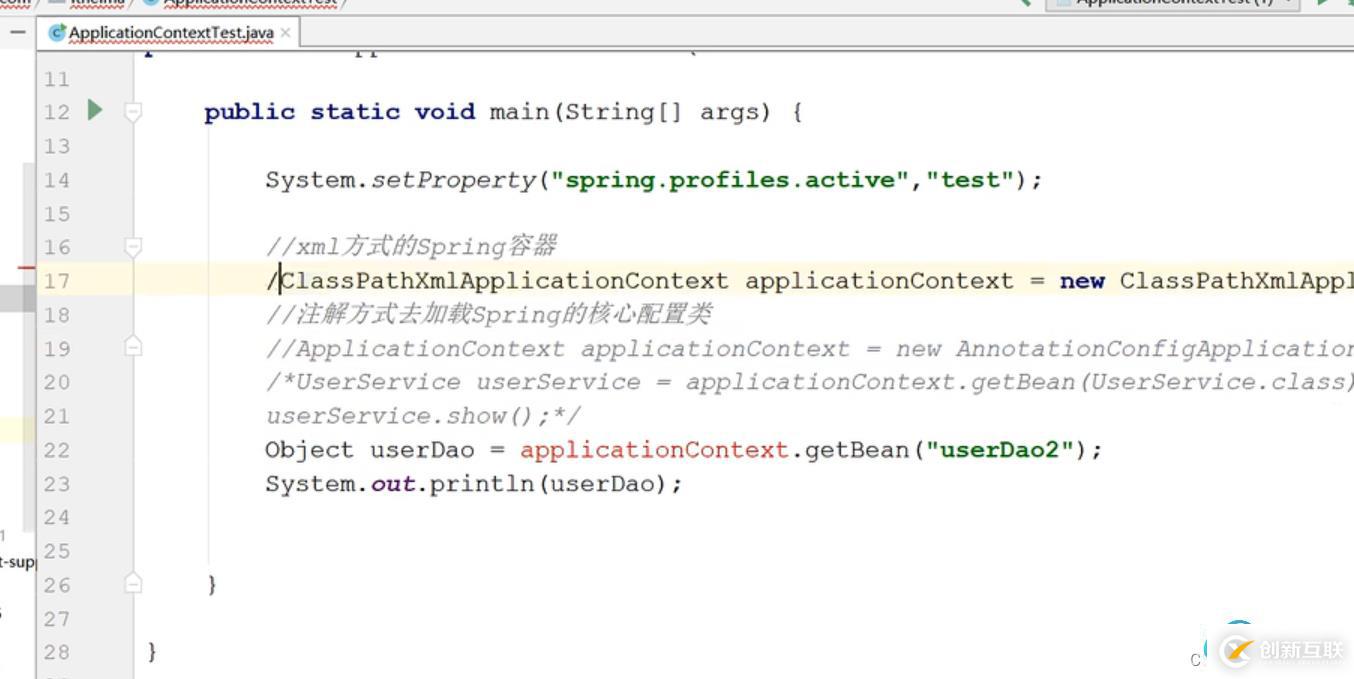
Task: Switch to ApplicationContextTest.java tab
Action: coord(170,33)
